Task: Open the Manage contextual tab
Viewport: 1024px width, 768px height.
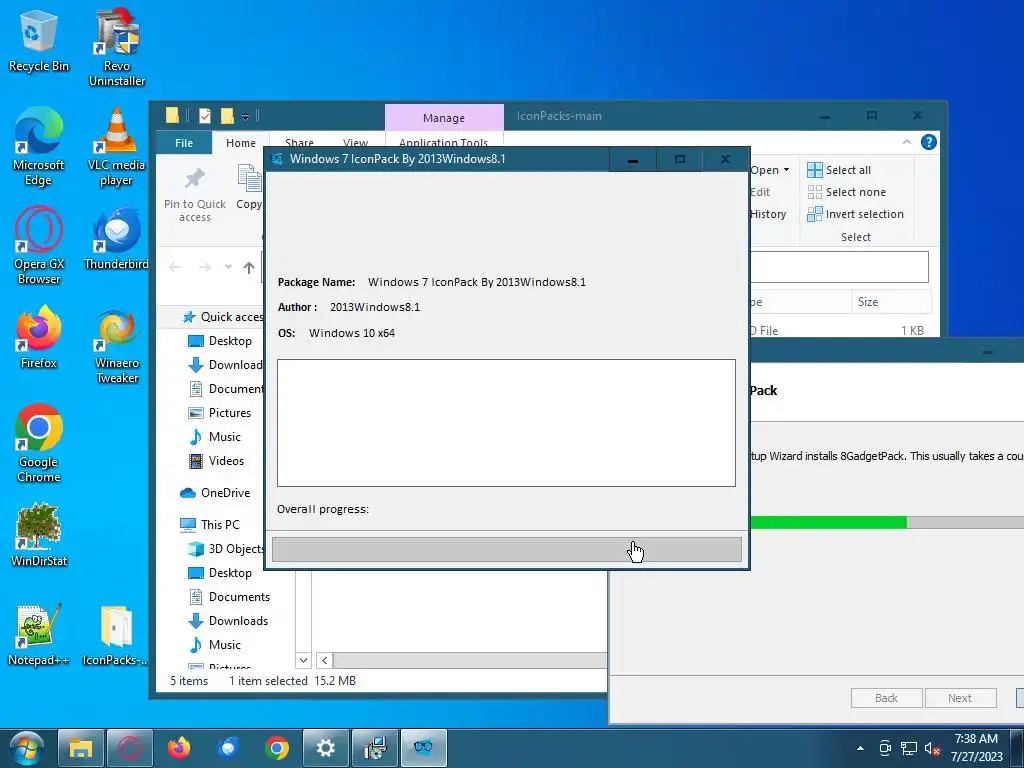Action: click(444, 118)
